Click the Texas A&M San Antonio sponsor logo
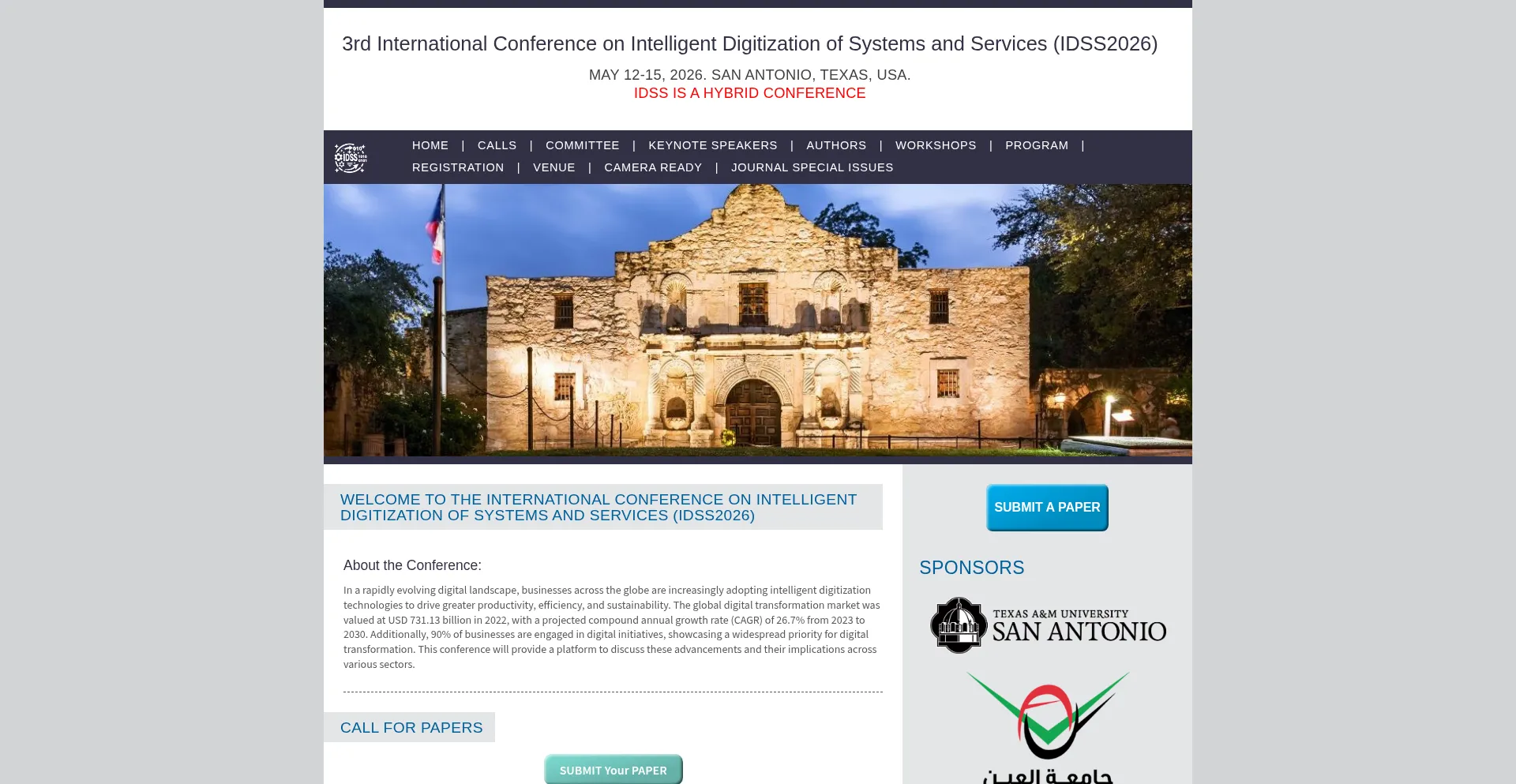1516x784 pixels. click(1048, 625)
